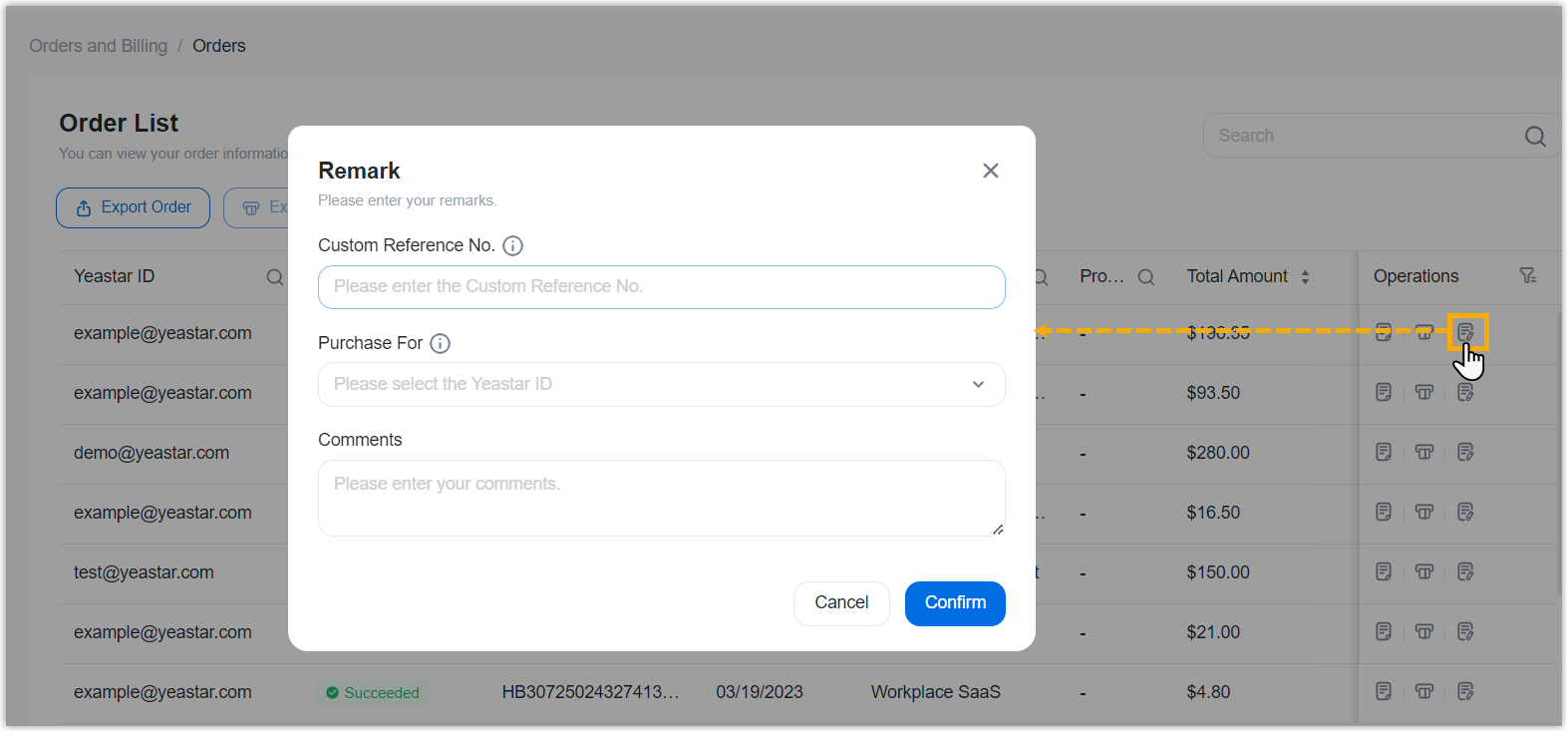Open search icon in the Pro… column header
The image size is (1568, 732).
[x=1146, y=277]
